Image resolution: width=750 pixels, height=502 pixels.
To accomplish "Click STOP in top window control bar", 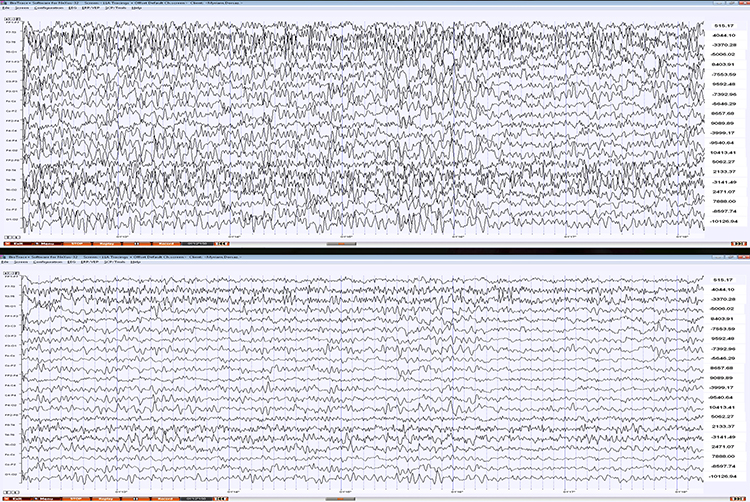I will [x=76, y=243].
